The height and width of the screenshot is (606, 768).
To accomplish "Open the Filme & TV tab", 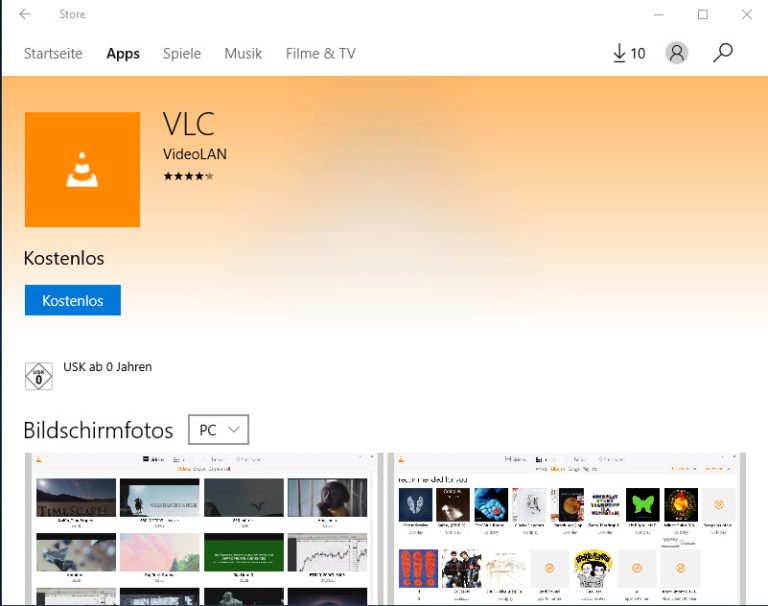I will (321, 53).
